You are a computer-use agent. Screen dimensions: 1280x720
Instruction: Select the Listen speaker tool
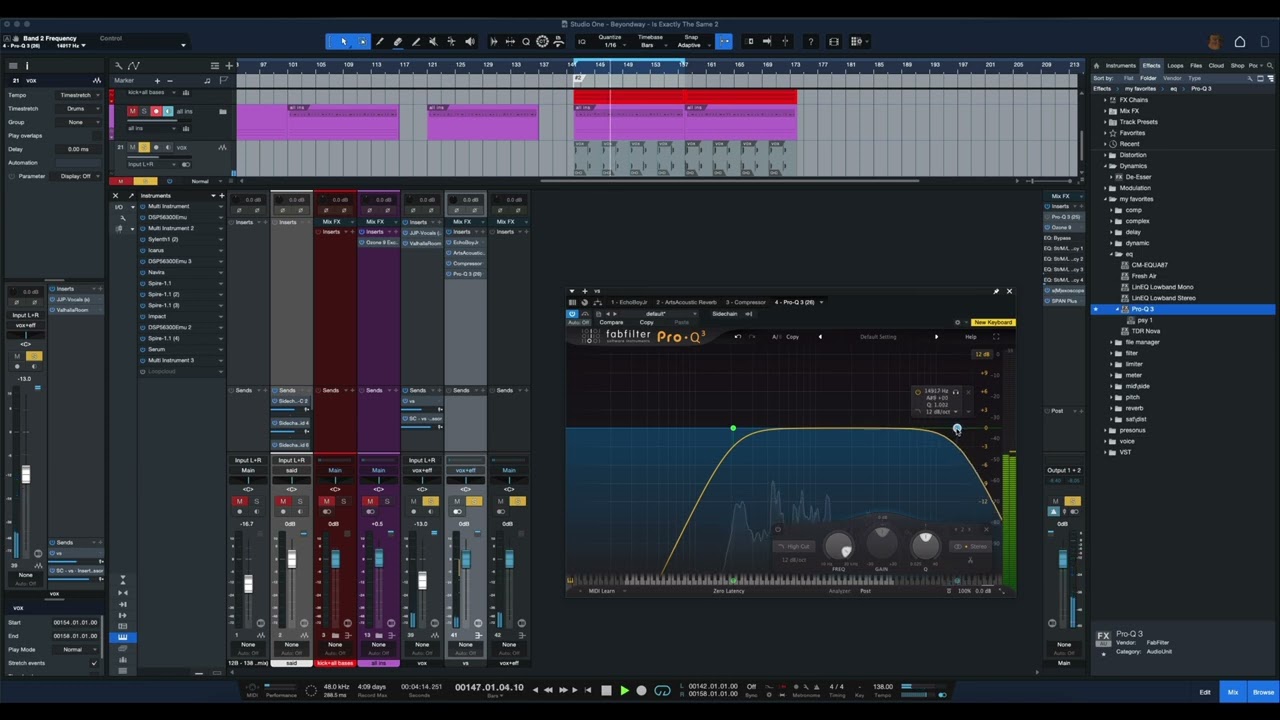pos(470,41)
